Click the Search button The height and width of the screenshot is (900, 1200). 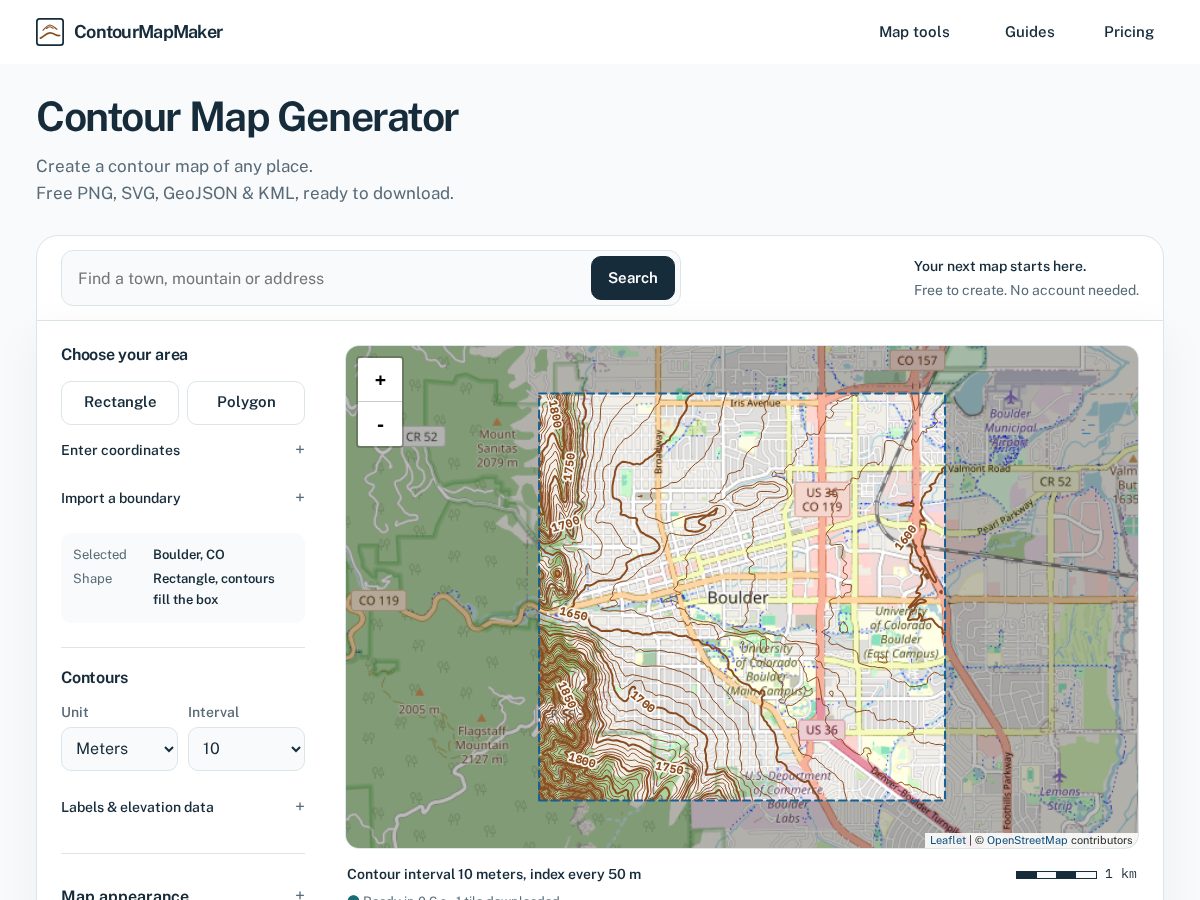(633, 278)
